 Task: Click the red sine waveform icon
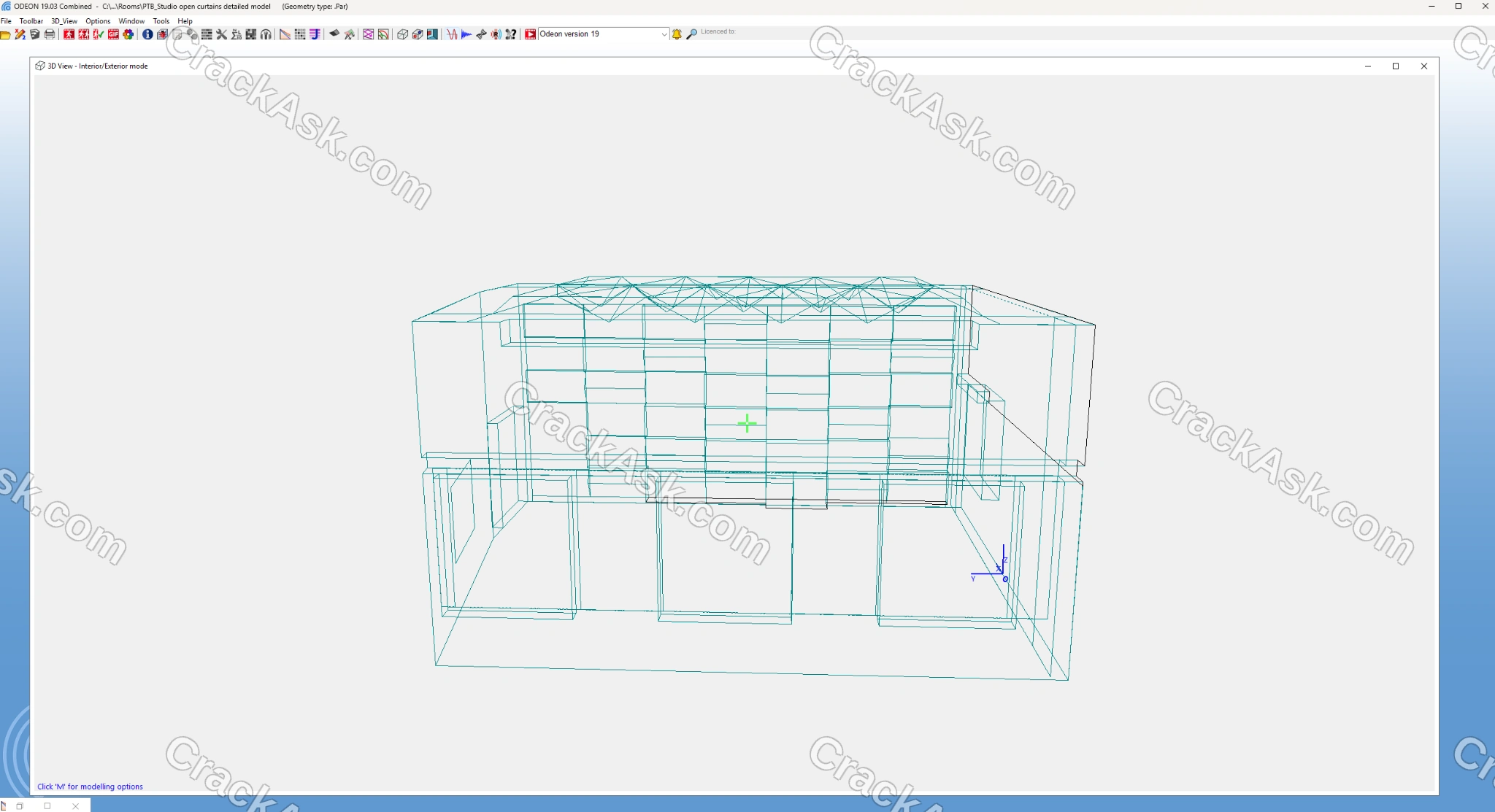click(x=452, y=34)
